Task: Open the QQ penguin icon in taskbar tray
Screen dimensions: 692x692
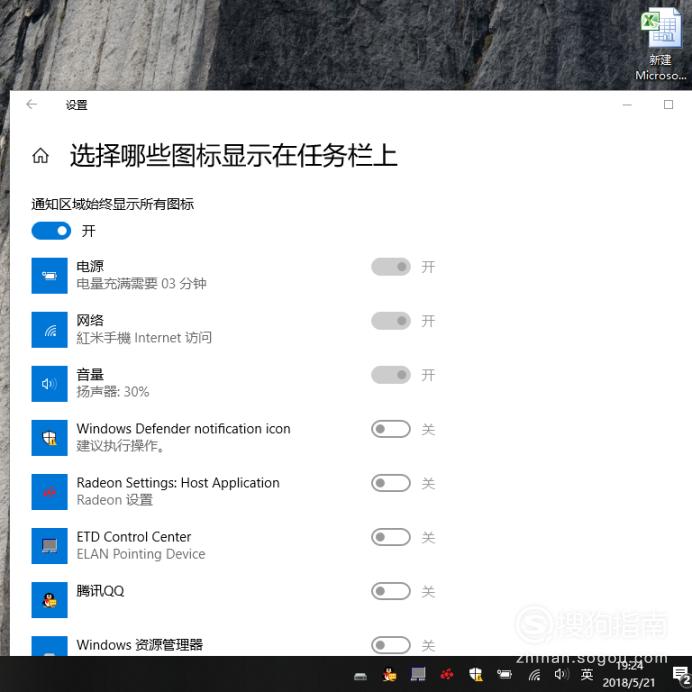Action: pyautogui.click(x=389, y=675)
